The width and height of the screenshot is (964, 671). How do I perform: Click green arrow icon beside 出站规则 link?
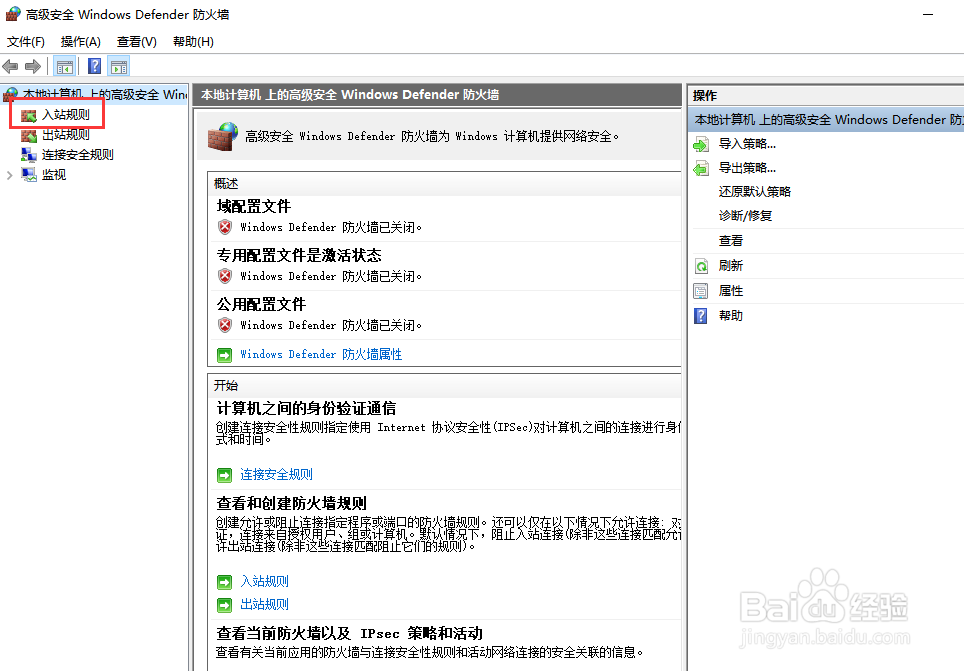[224, 605]
